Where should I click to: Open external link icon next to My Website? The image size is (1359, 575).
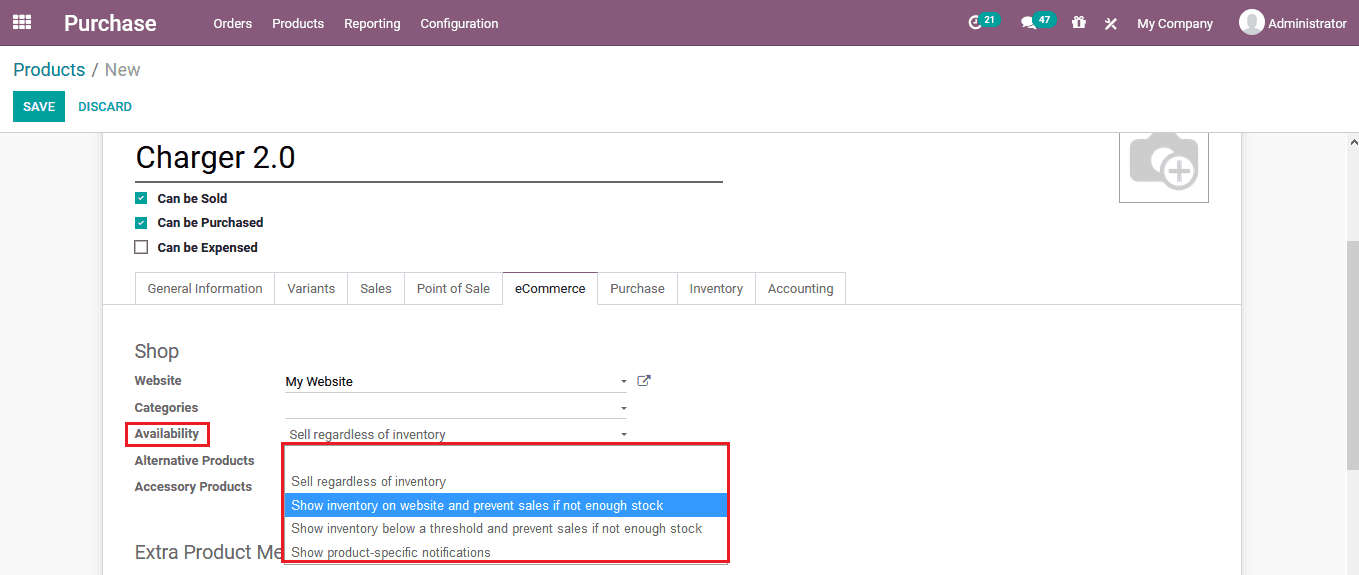click(644, 381)
